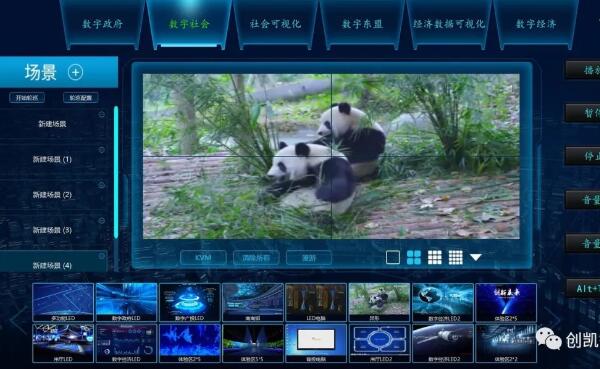Click the KVM button below the preview
600x369 pixels.
(203, 258)
